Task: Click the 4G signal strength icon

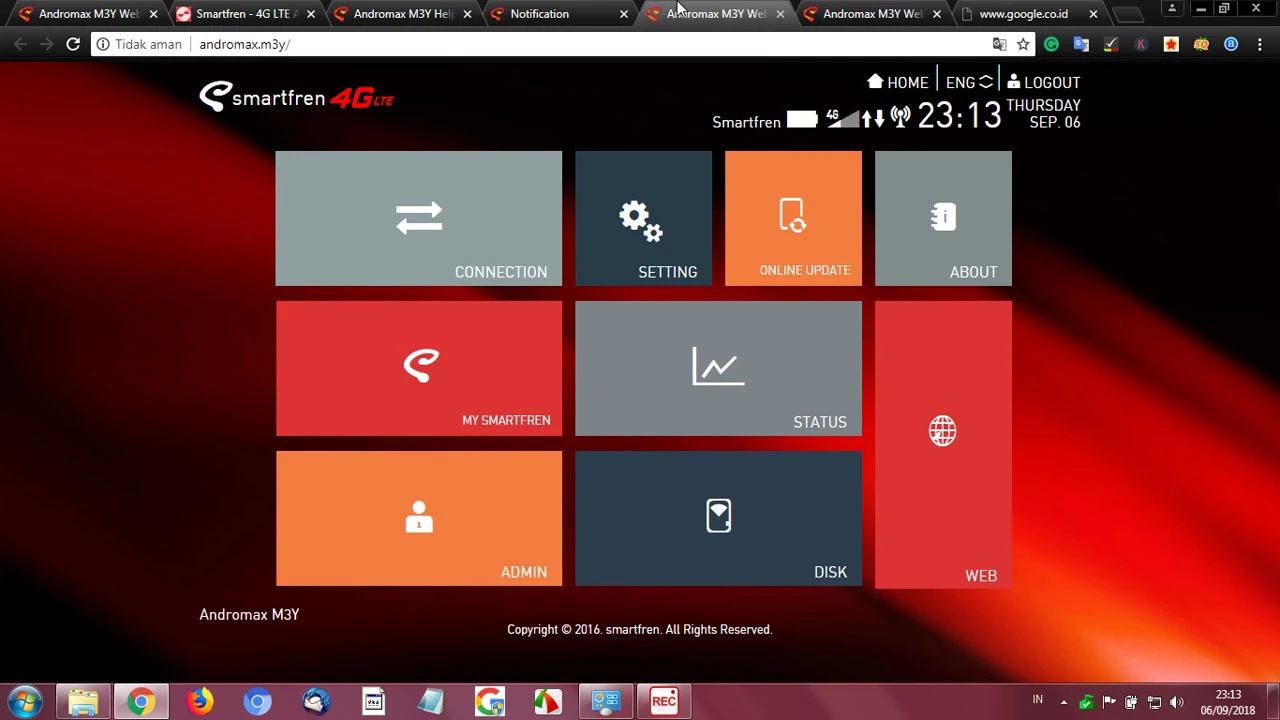Action: [x=841, y=119]
